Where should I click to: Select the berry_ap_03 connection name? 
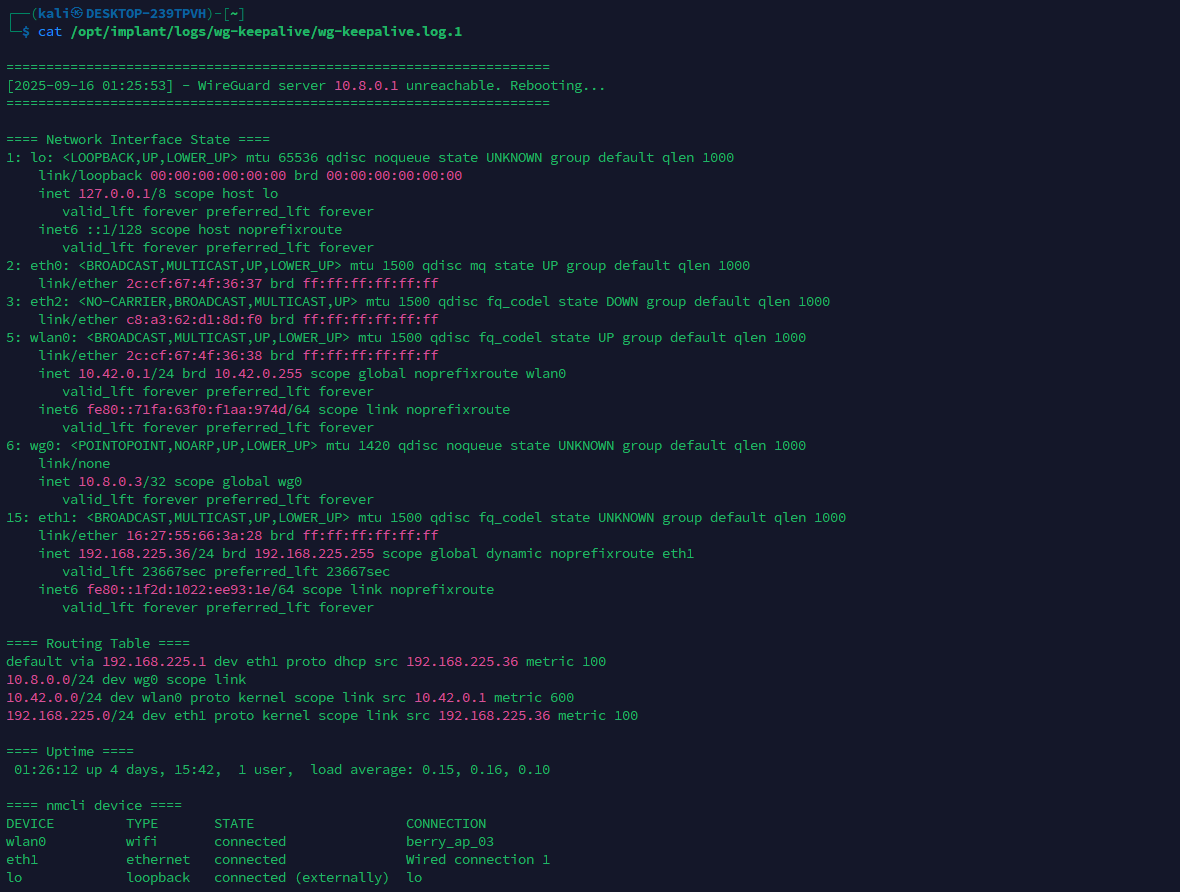click(450, 842)
